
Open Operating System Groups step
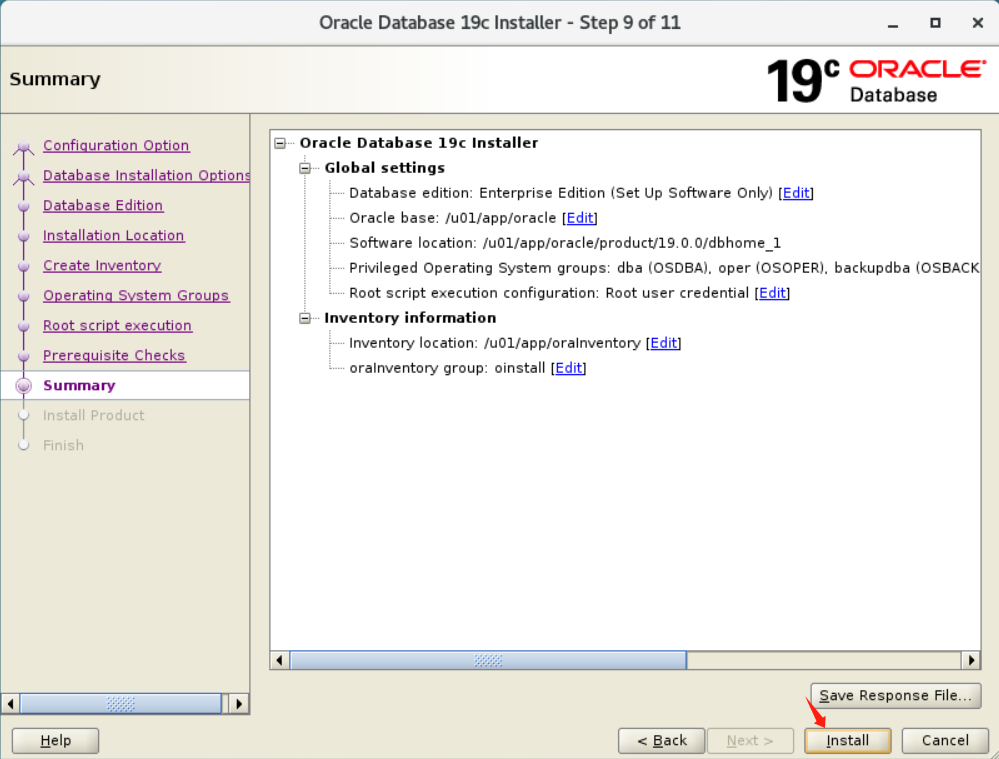point(136,295)
